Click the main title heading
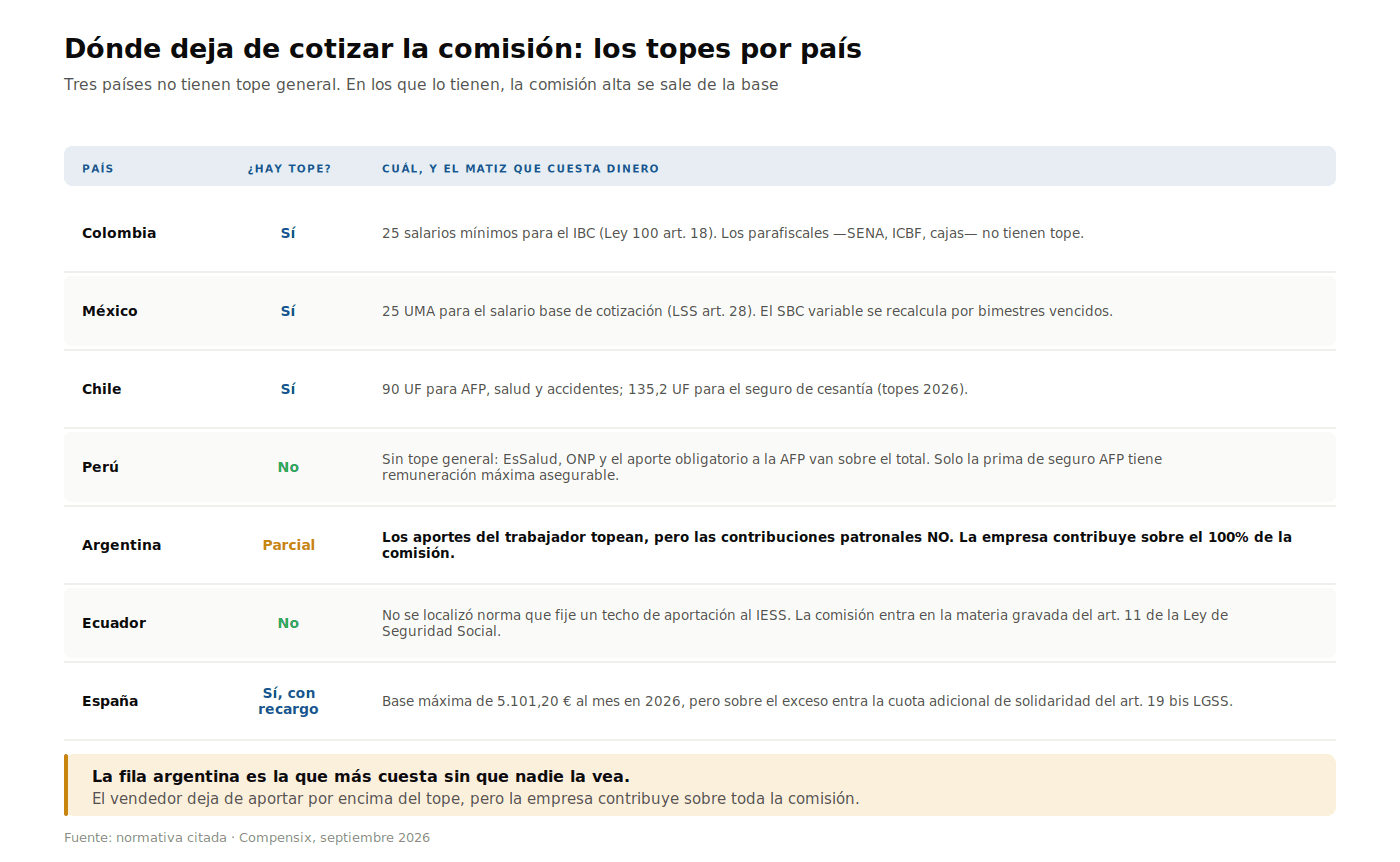This screenshot has width=1400, height=862. click(x=463, y=49)
